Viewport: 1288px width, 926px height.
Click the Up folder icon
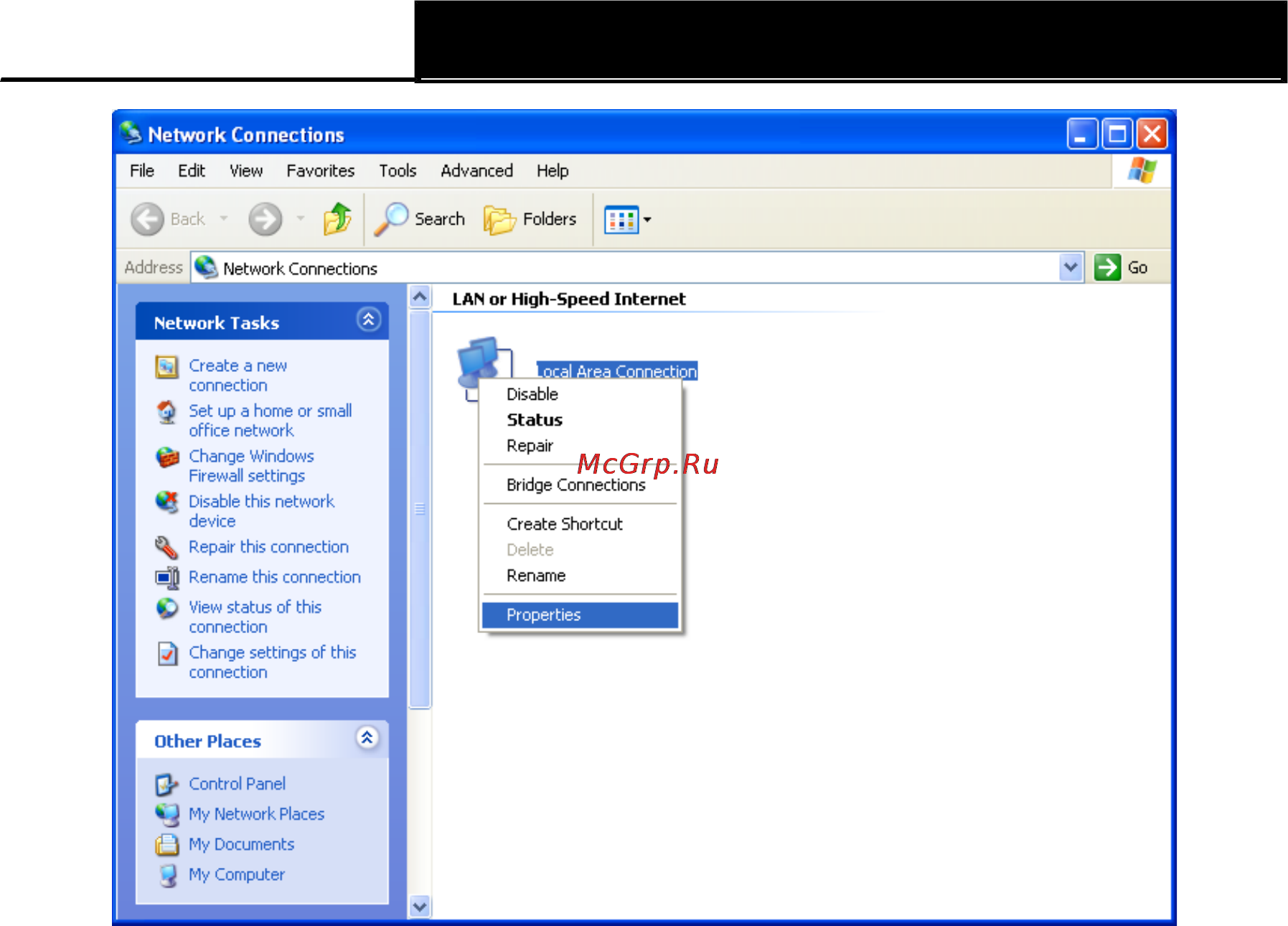[337, 219]
